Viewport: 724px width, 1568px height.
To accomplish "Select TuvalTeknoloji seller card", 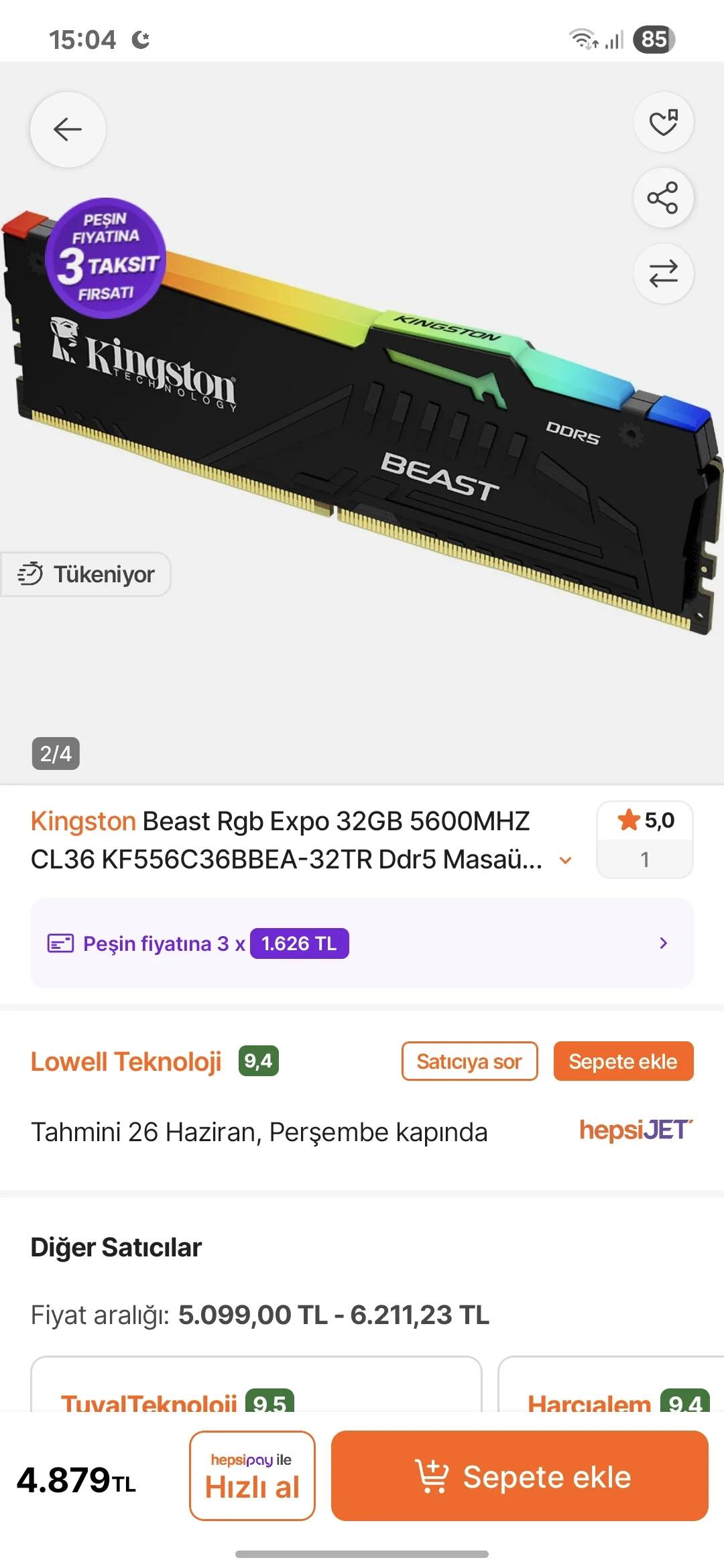I will tap(256, 1384).
